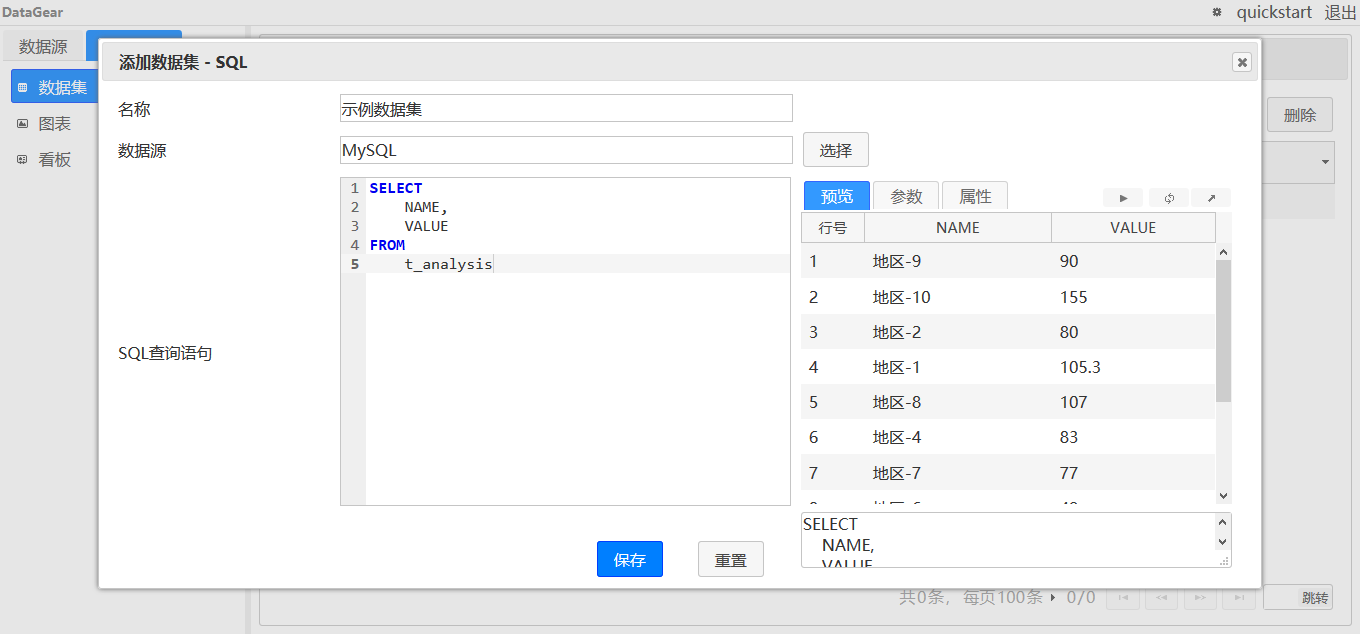Open preview in new window via arrow icon

point(1211,197)
